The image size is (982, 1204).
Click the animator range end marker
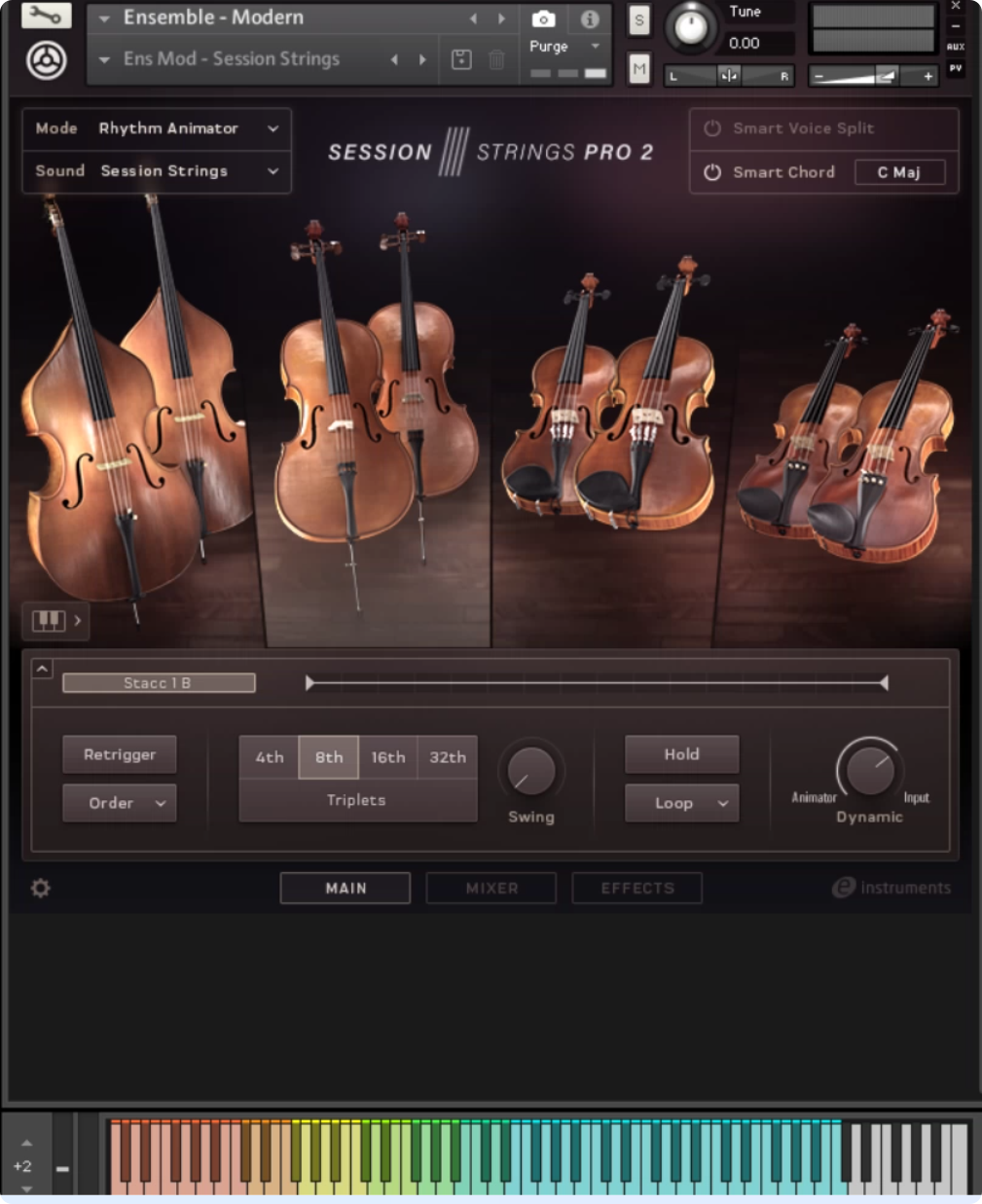pyautogui.click(x=884, y=683)
